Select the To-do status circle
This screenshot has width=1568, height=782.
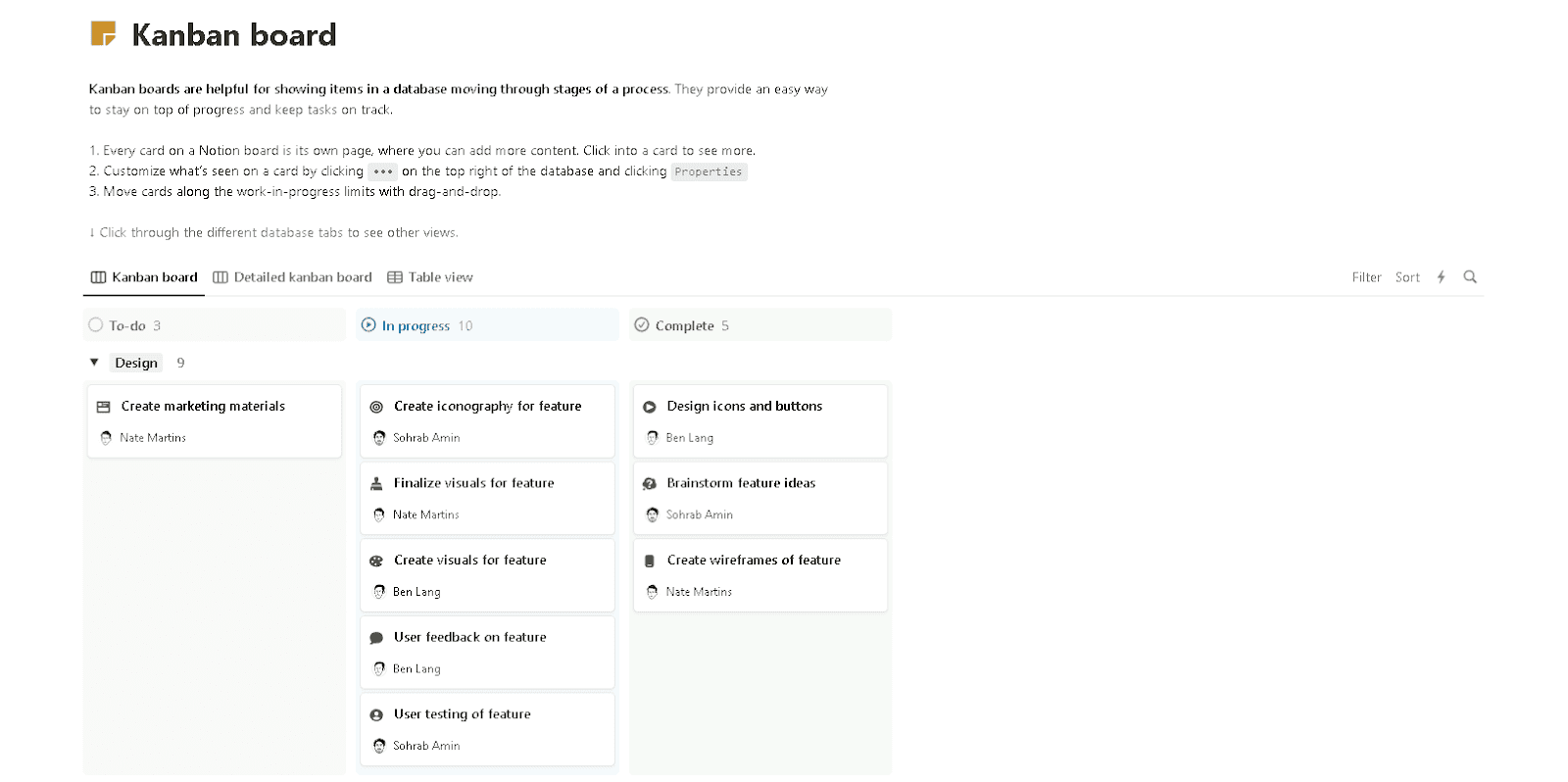[x=95, y=324]
